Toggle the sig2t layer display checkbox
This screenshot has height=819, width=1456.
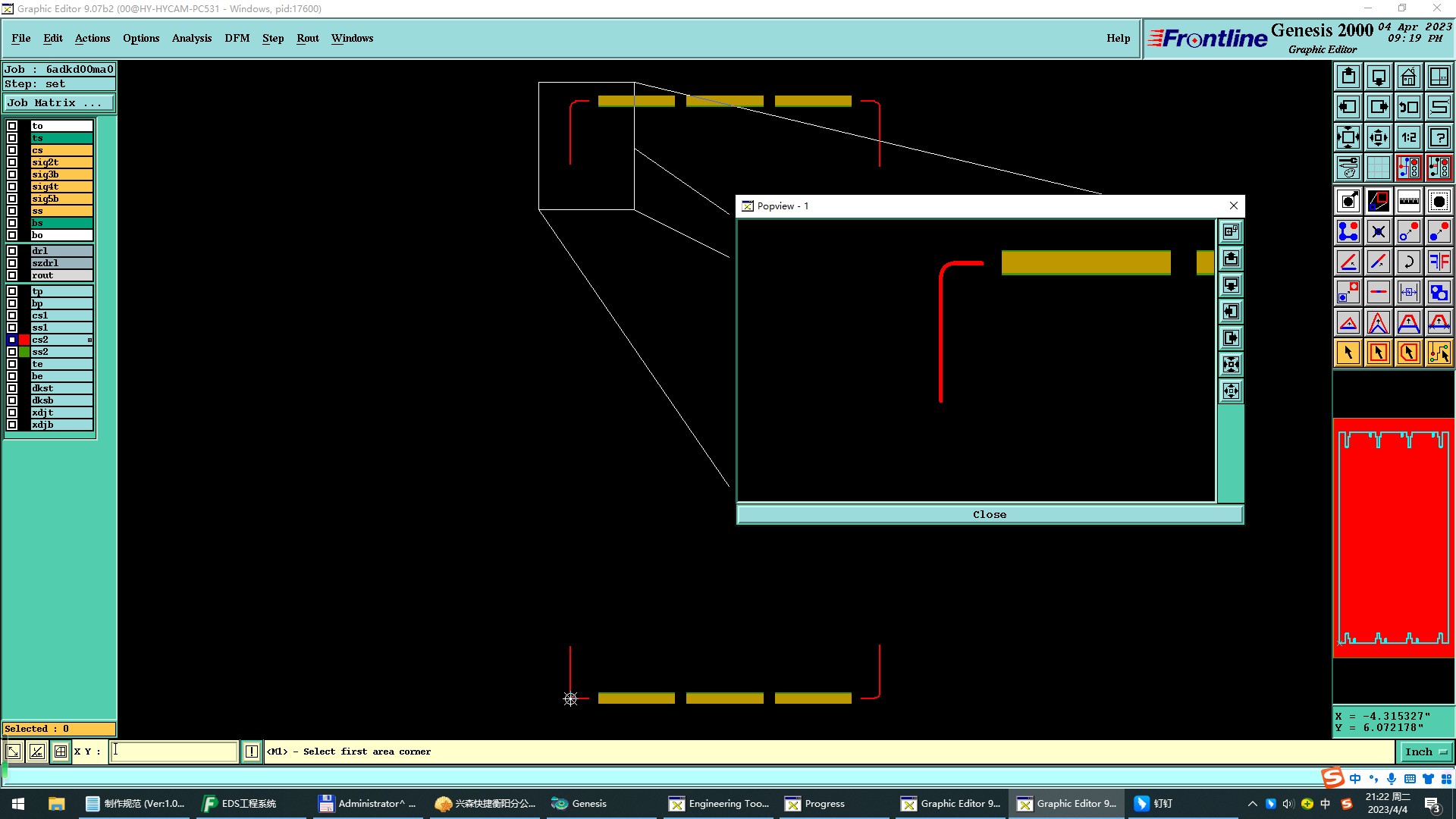12,162
